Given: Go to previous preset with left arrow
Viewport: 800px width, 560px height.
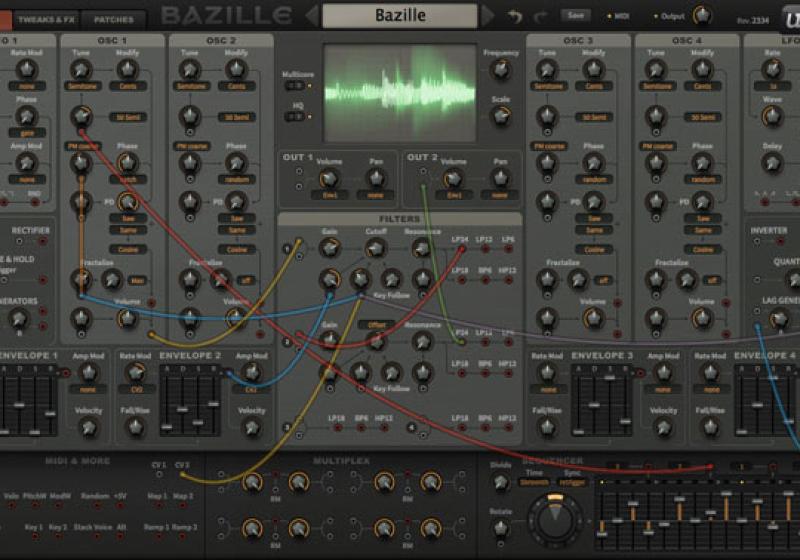Looking at the screenshot, I should tap(311, 15).
